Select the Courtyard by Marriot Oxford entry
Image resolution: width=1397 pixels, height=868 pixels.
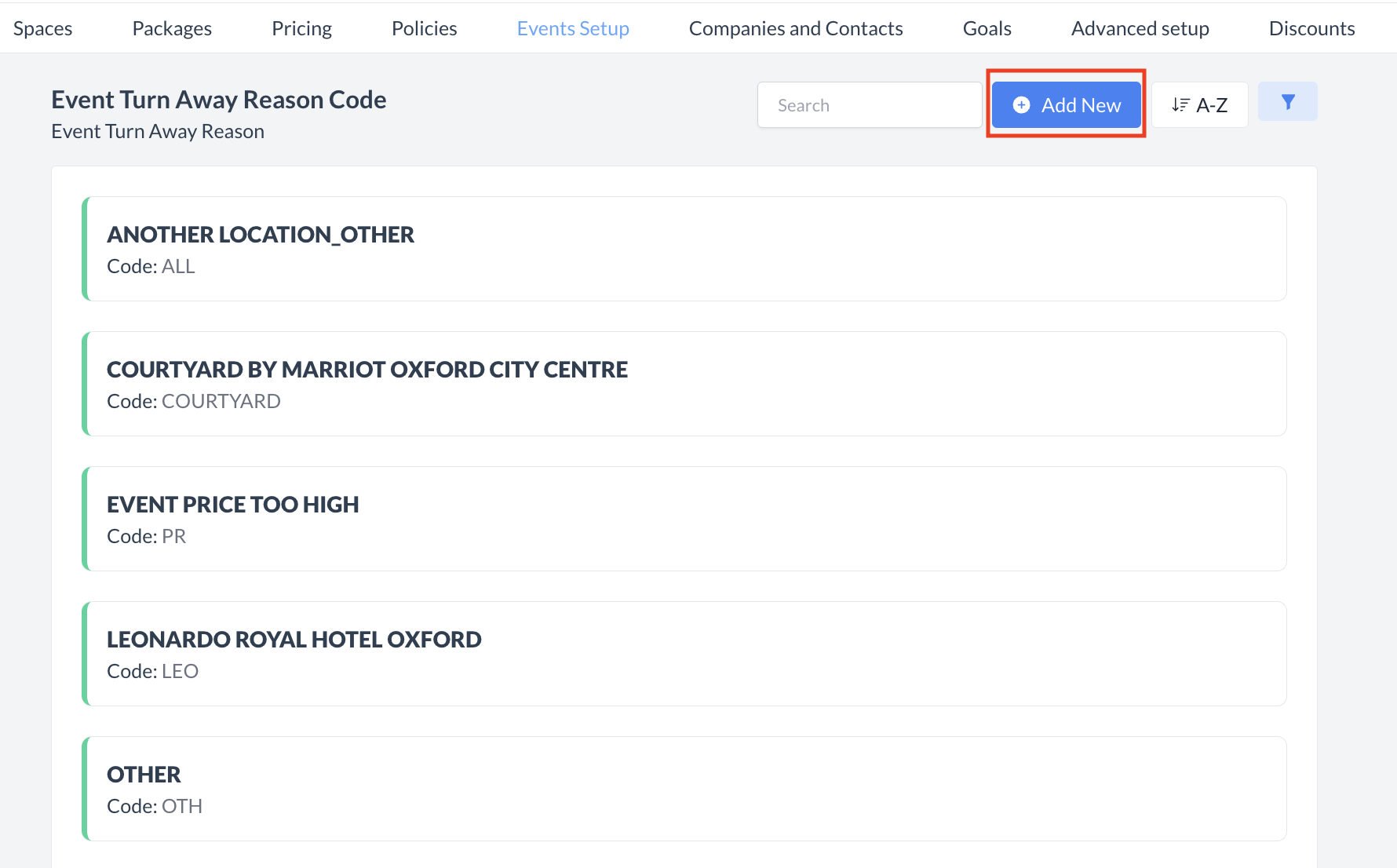point(683,384)
